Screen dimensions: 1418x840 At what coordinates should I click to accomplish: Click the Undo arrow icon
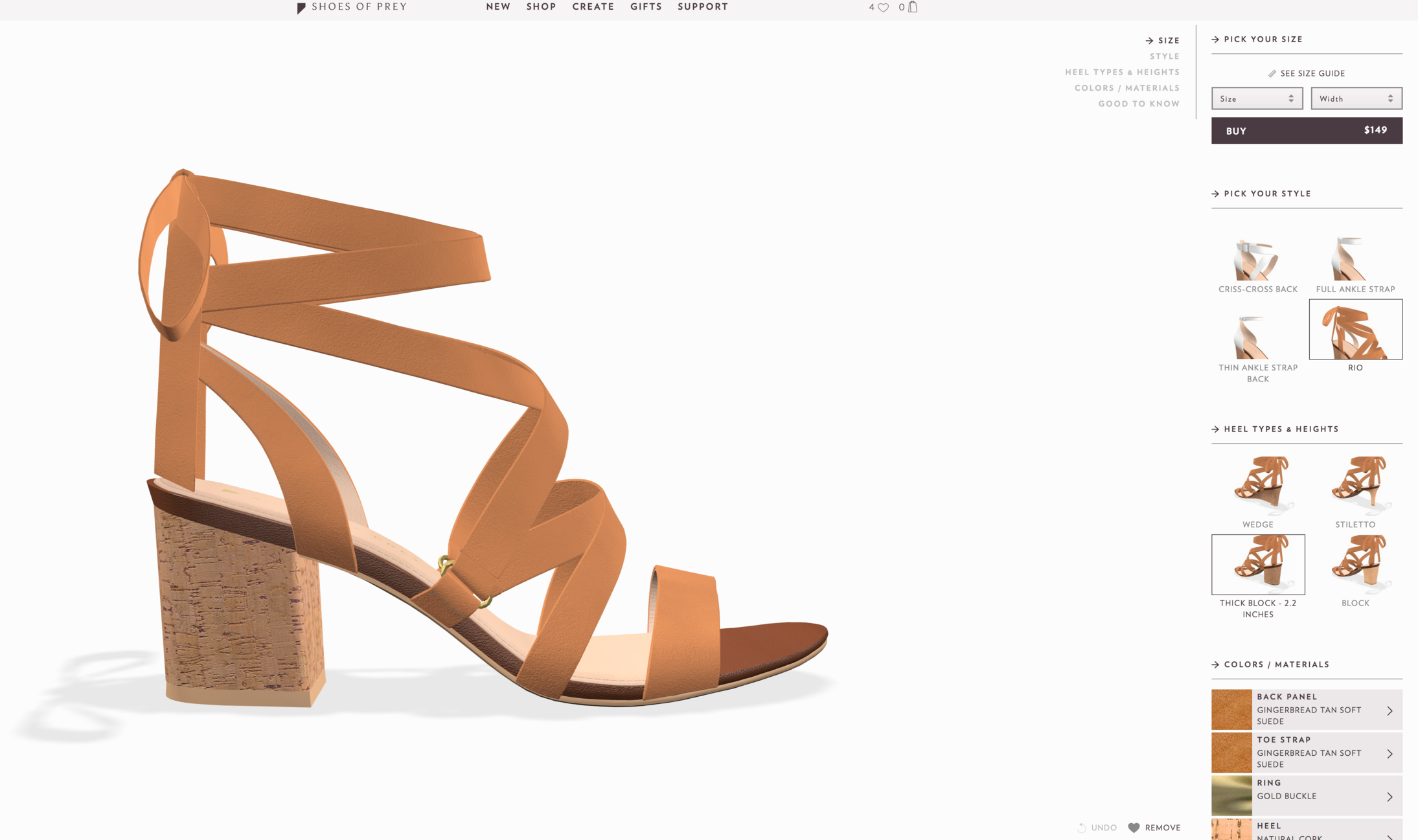click(x=1081, y=828)
